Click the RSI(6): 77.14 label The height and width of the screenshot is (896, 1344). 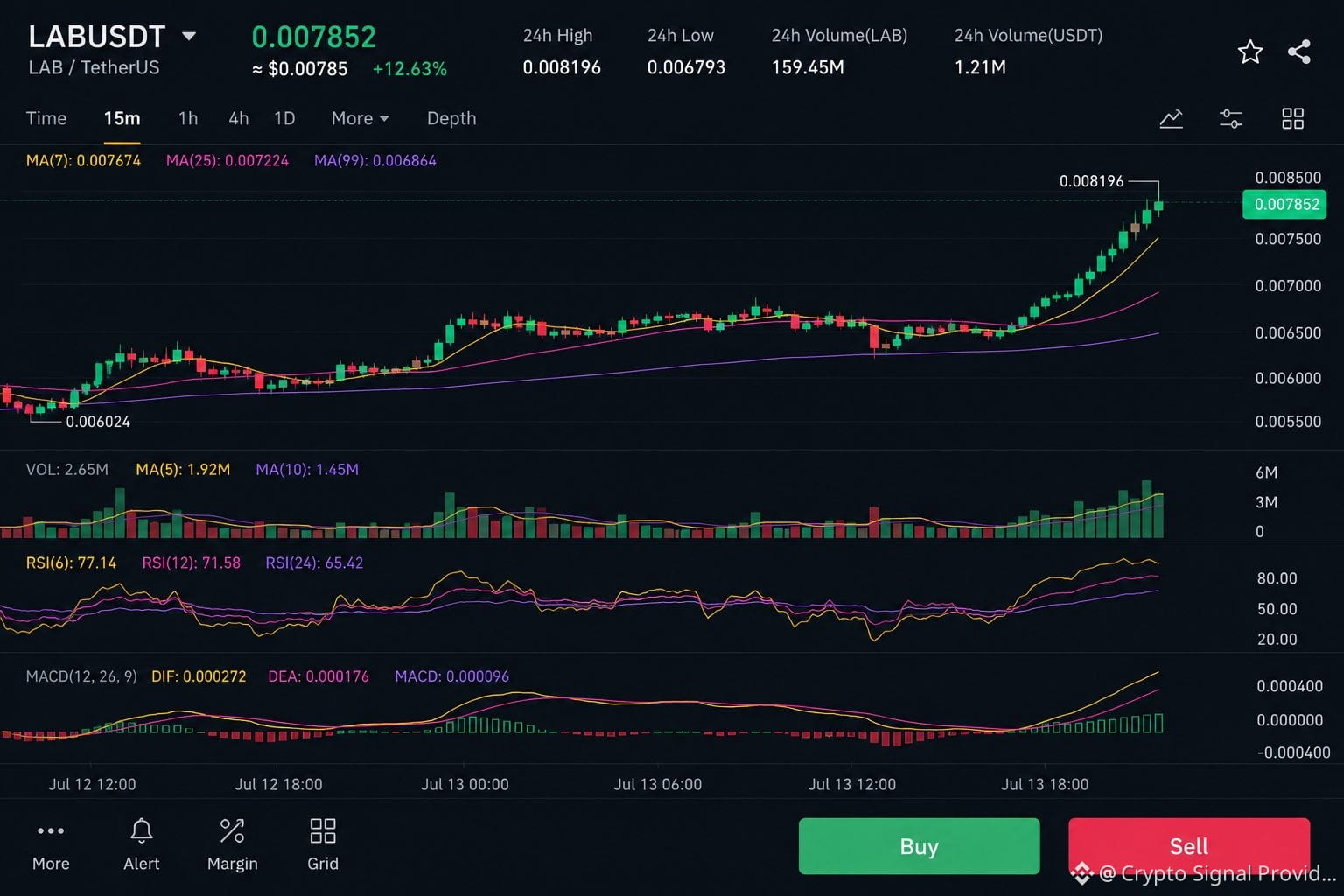(x=71, y=563)
